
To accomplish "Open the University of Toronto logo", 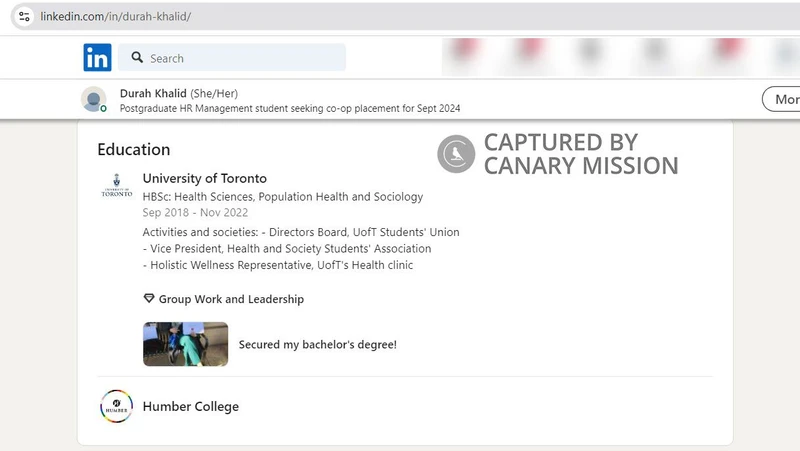I will pyautogui.click(x=117, y=185).
